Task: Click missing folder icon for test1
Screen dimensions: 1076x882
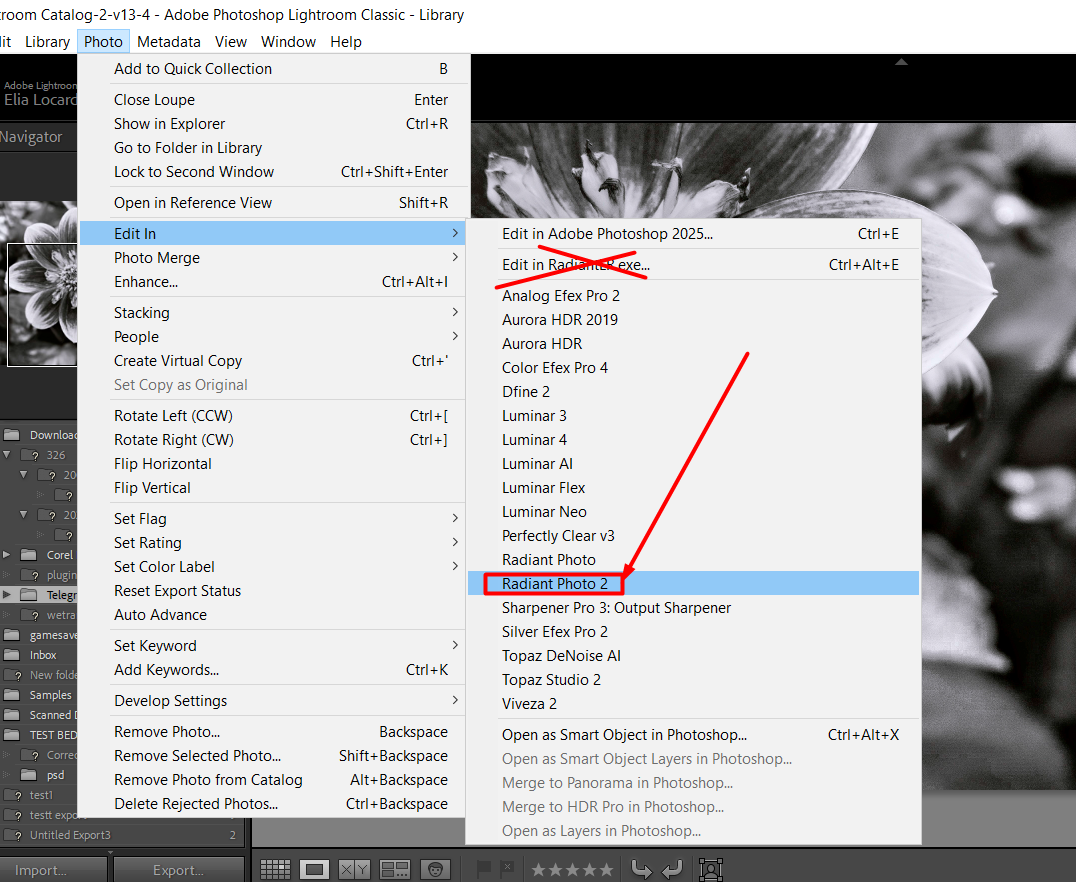Action: (13, 795)
